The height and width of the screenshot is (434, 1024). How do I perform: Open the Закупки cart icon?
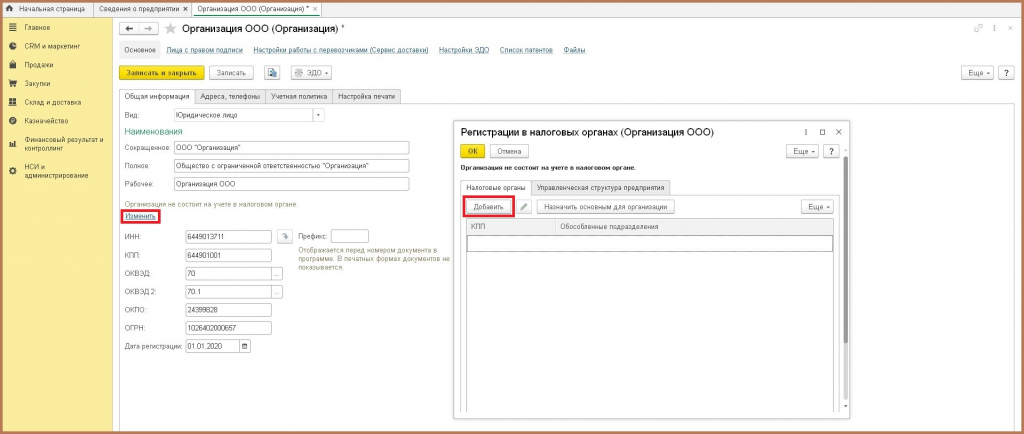pyautogui.click(x=12, y=84)
